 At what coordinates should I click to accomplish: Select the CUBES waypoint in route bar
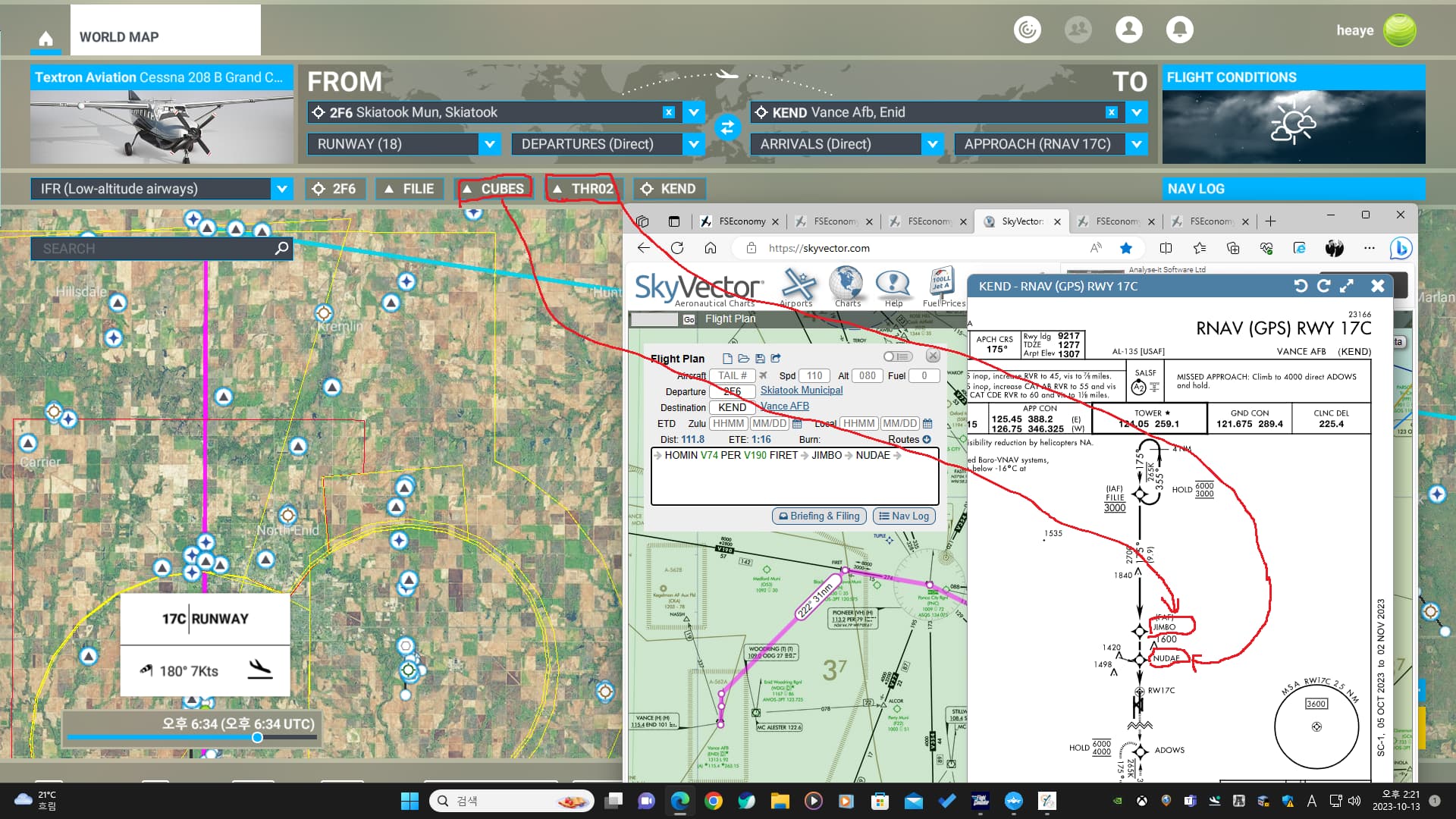coord(494,189)
